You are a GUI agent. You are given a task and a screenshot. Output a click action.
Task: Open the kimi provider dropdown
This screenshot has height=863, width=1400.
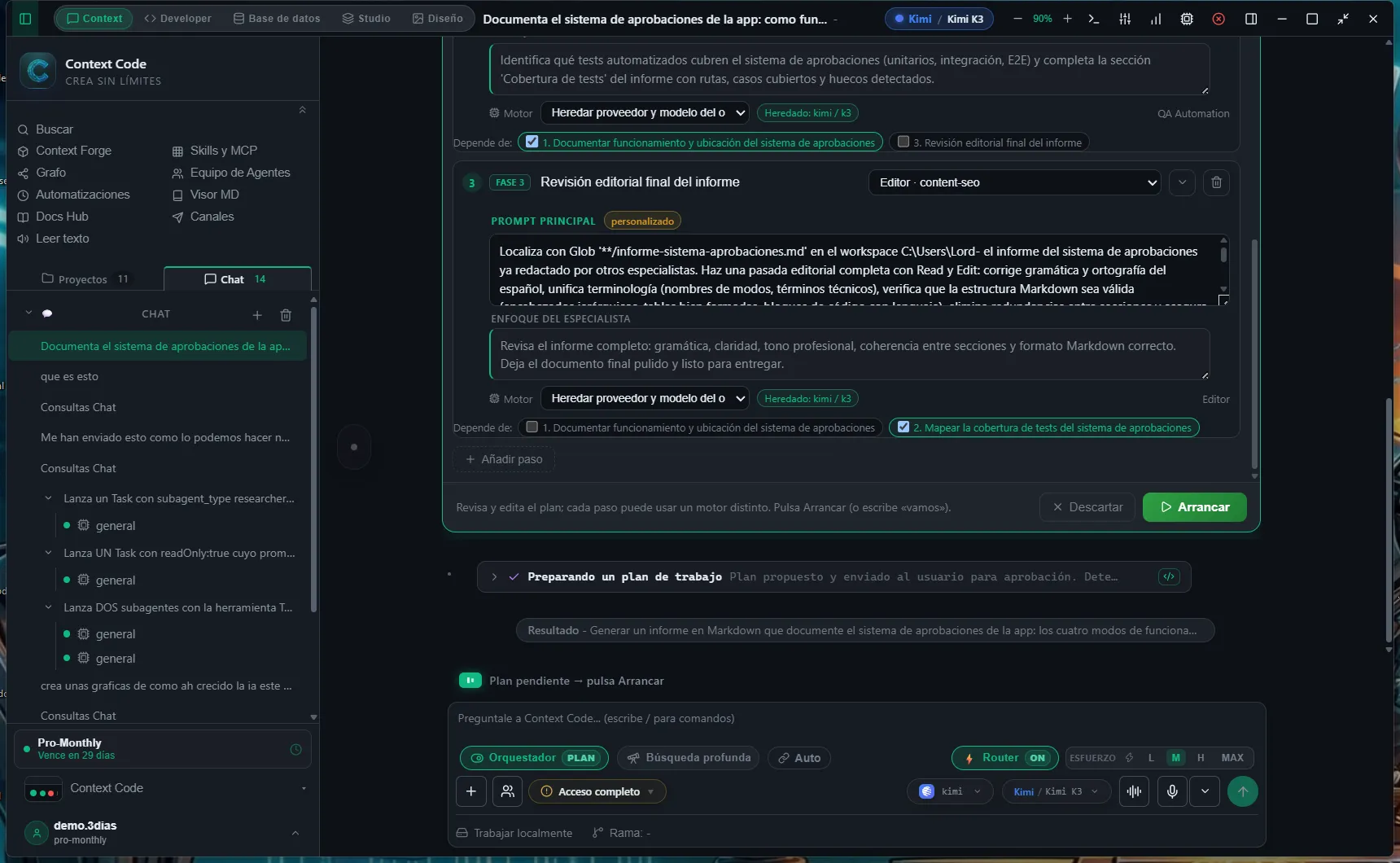(x=950, y=791)
